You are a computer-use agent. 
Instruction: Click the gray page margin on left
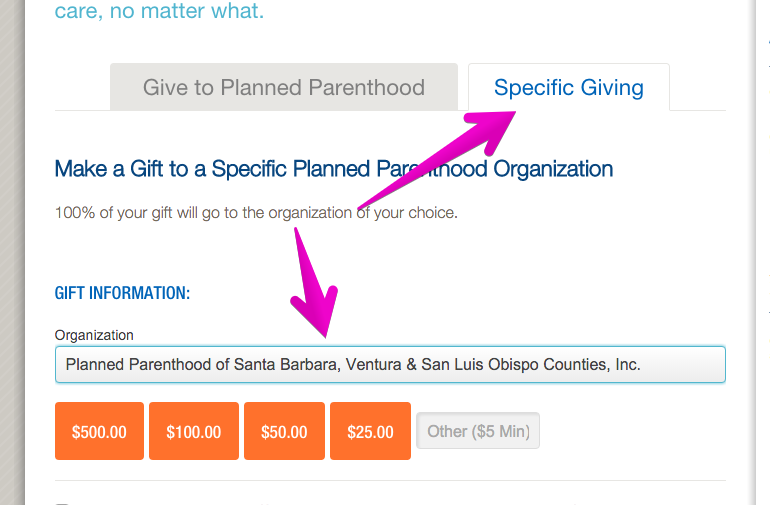click(x=12, y=250)
